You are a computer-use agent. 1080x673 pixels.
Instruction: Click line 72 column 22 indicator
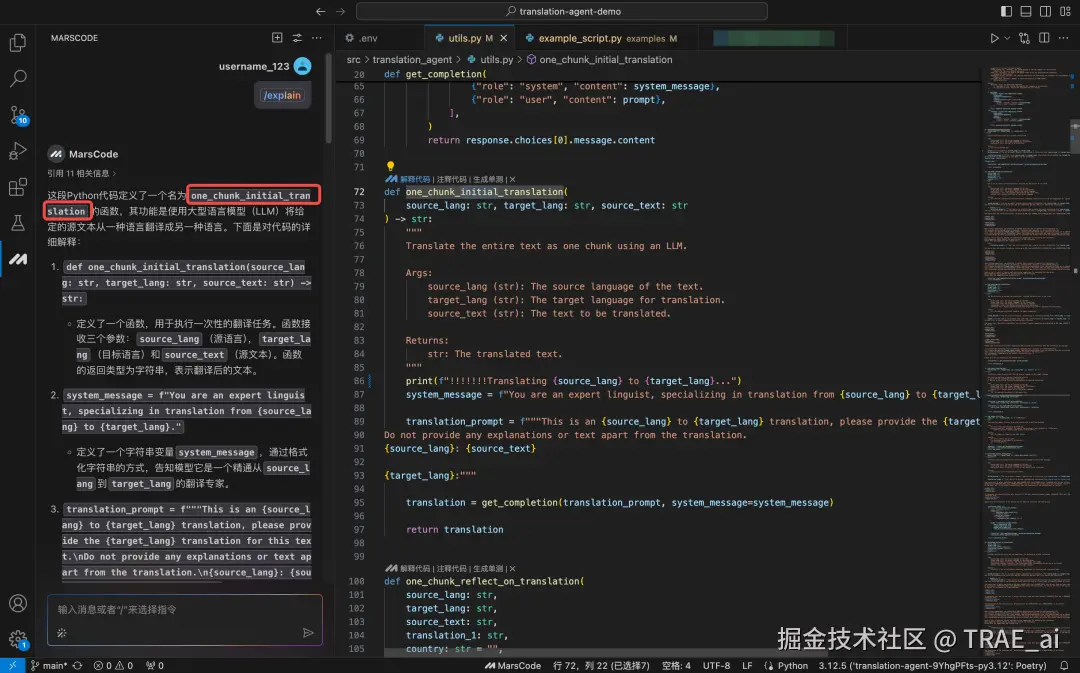601,665
